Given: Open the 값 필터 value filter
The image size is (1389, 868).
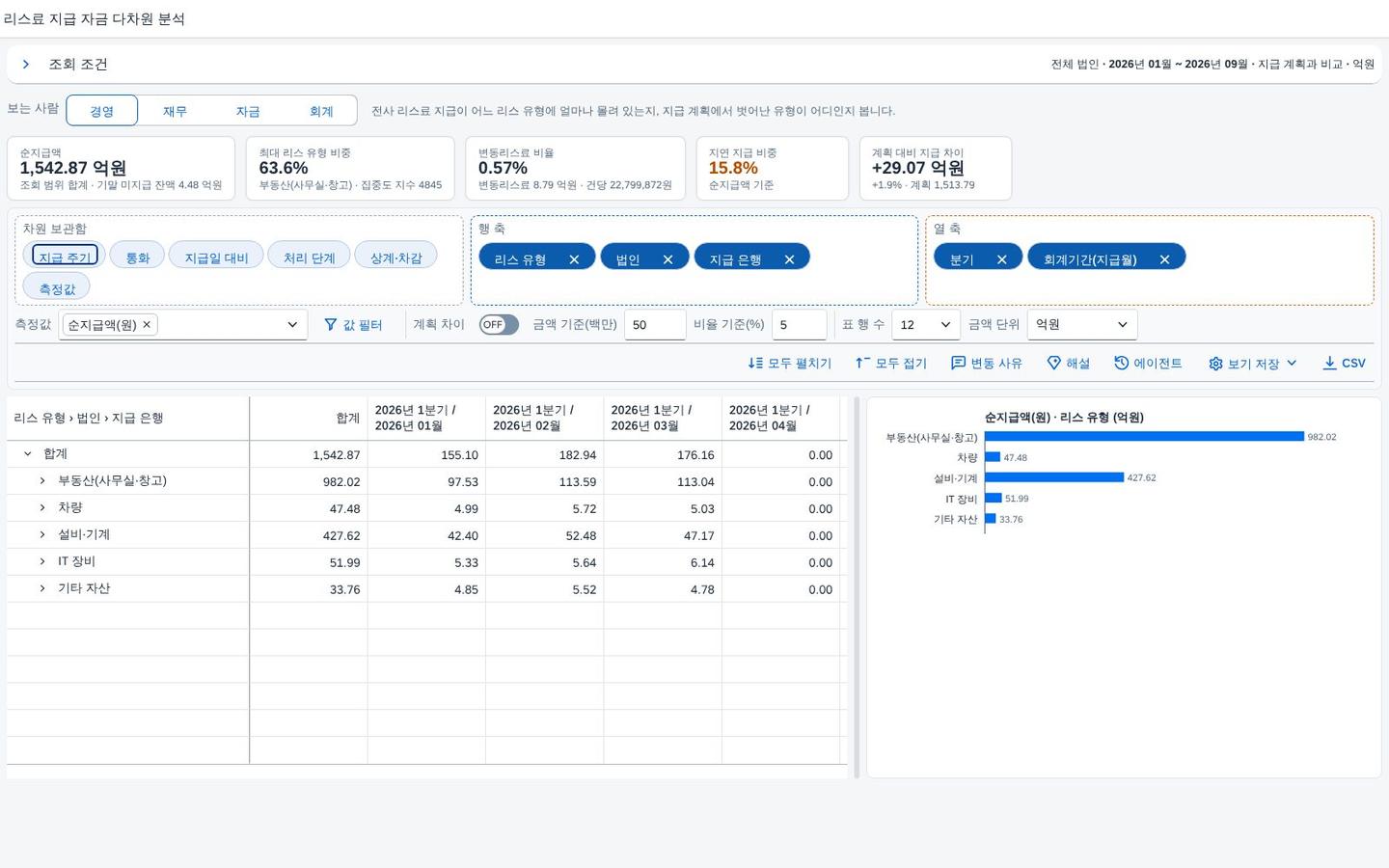Looking at the screenshot, I should 353,325.
